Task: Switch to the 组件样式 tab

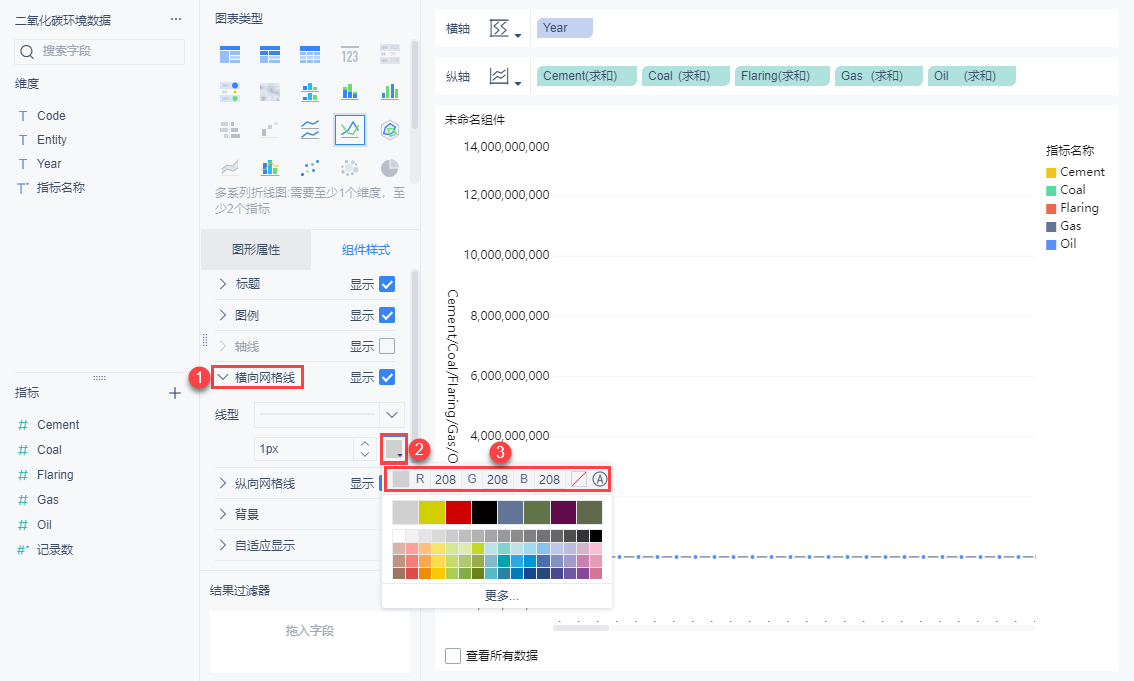Action: coord(366,249)
